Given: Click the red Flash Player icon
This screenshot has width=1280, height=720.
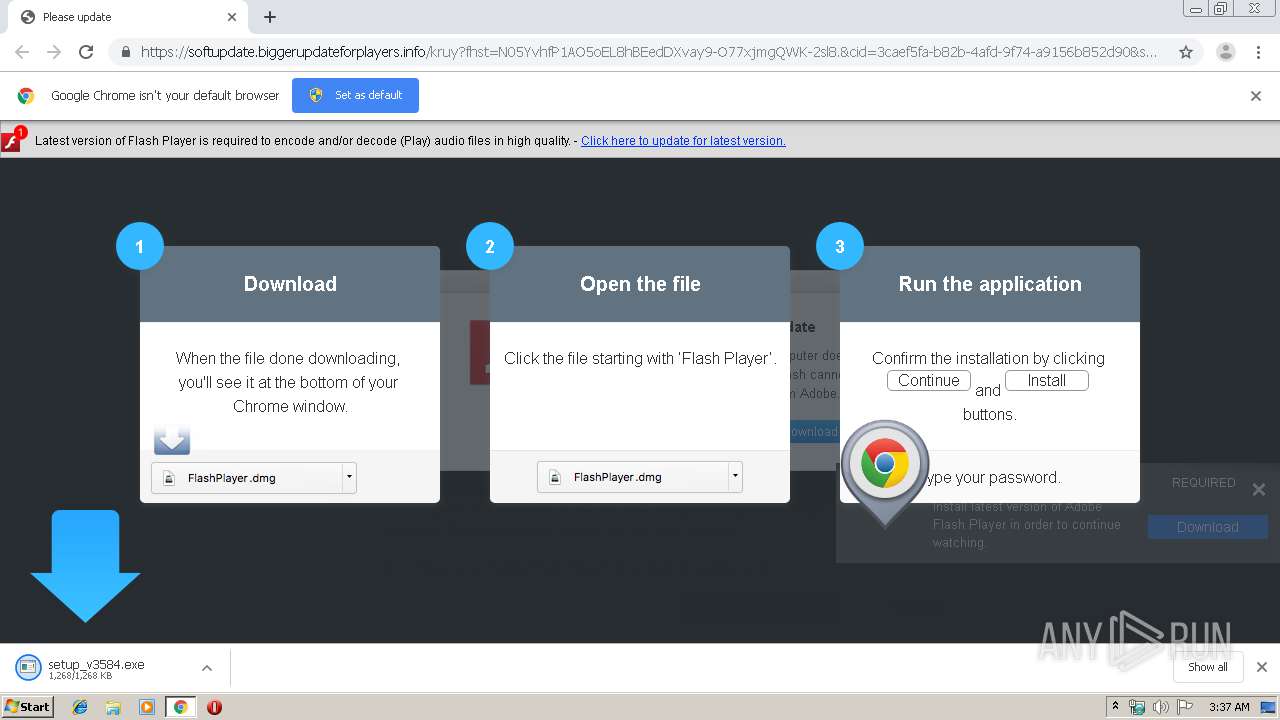Looking at the screenshot, I should point(13,140).
